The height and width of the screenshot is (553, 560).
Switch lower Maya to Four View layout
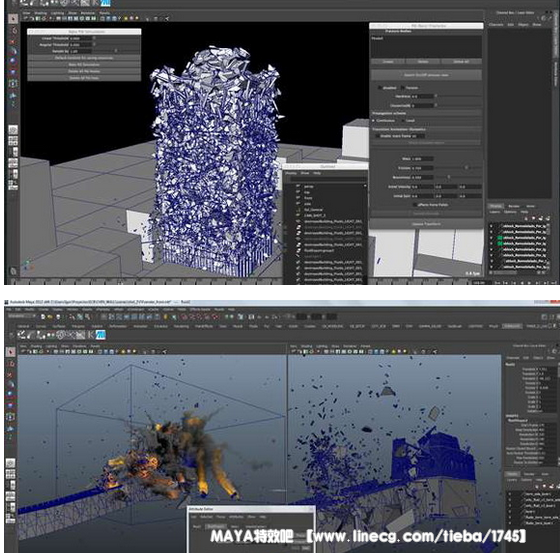coord(11,474)
